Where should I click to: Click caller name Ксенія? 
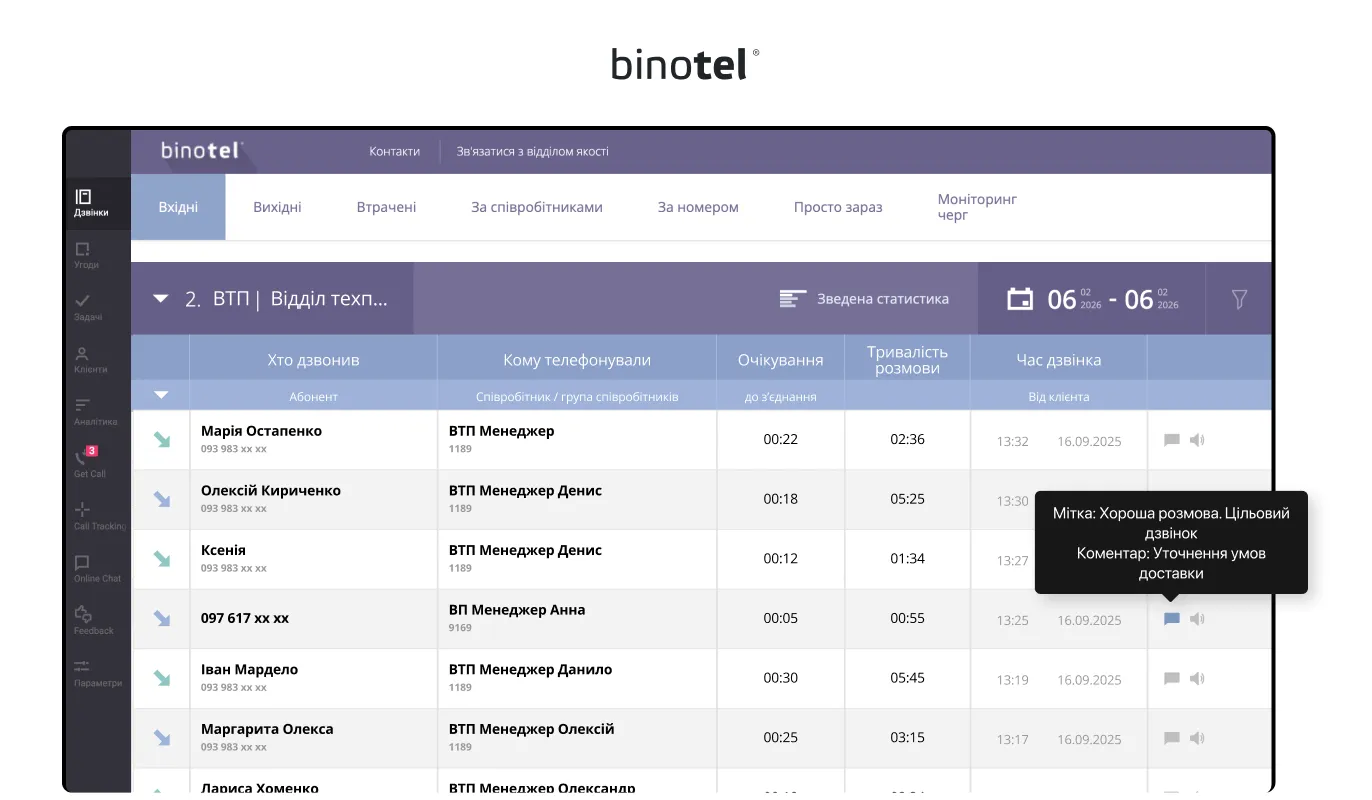pos(223,551)
